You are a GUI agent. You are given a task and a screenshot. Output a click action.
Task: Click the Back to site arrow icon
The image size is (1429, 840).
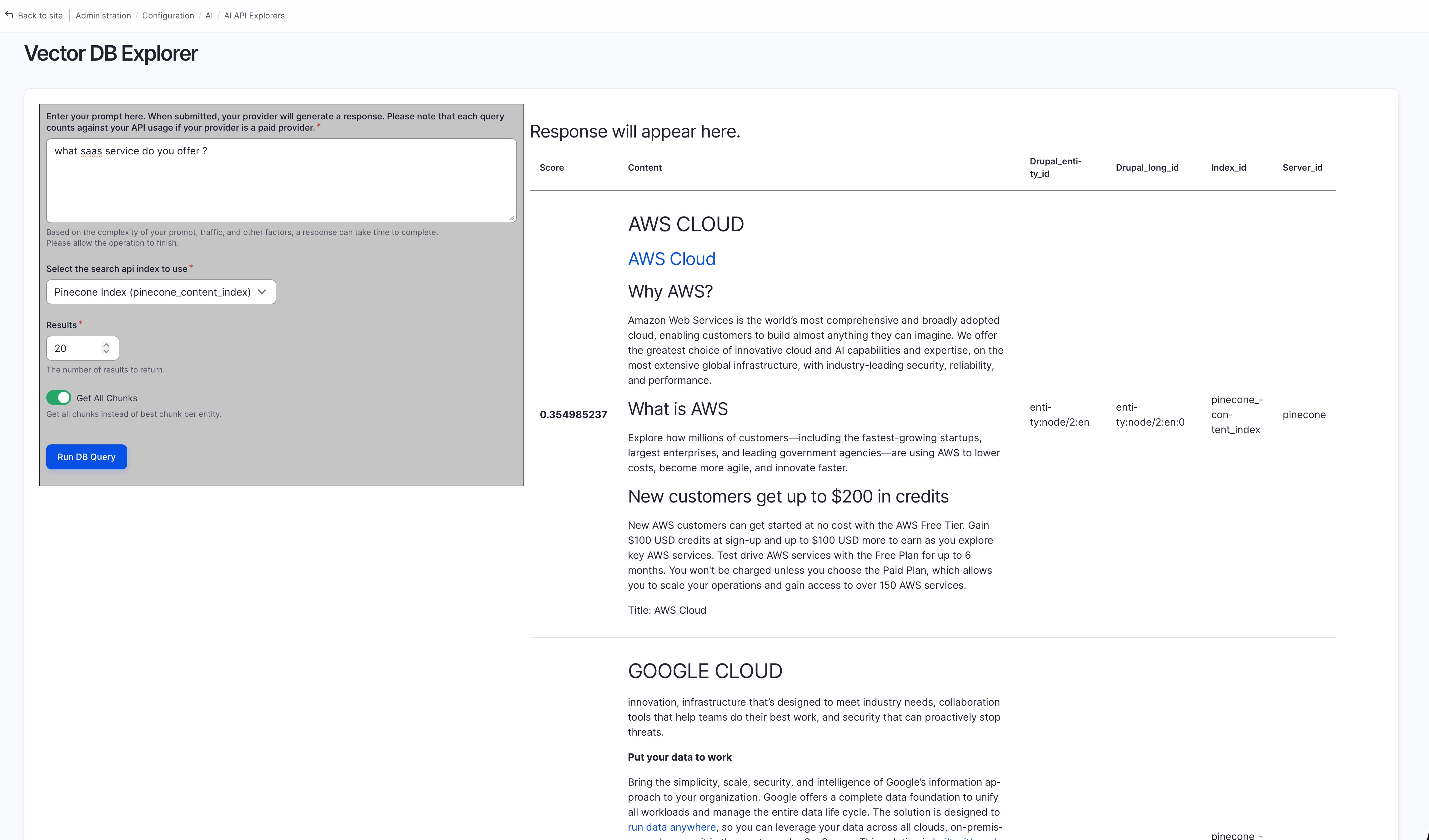click(9, 15)
